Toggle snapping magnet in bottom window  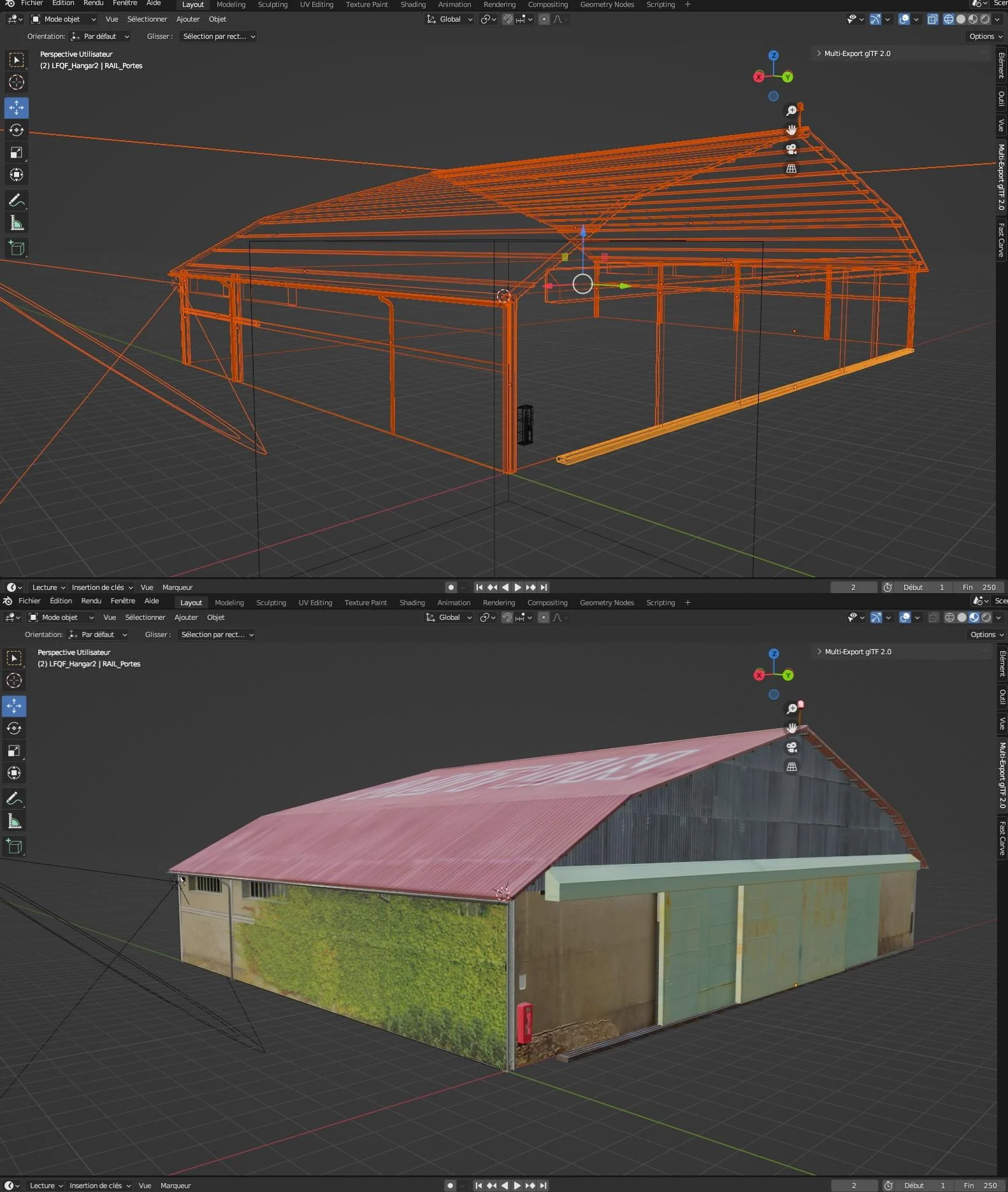pyautogui.click(x=507, y=617)
